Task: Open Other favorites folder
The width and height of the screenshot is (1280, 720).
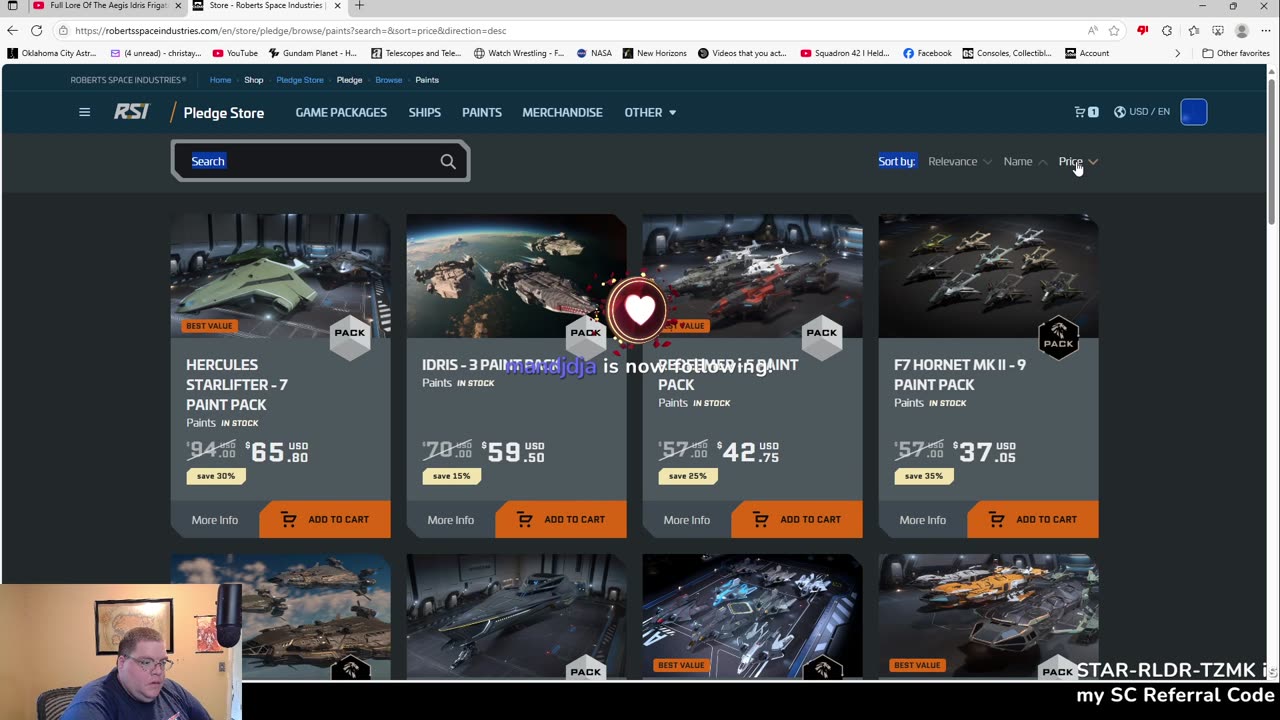Action: [x=1235, y=53]
